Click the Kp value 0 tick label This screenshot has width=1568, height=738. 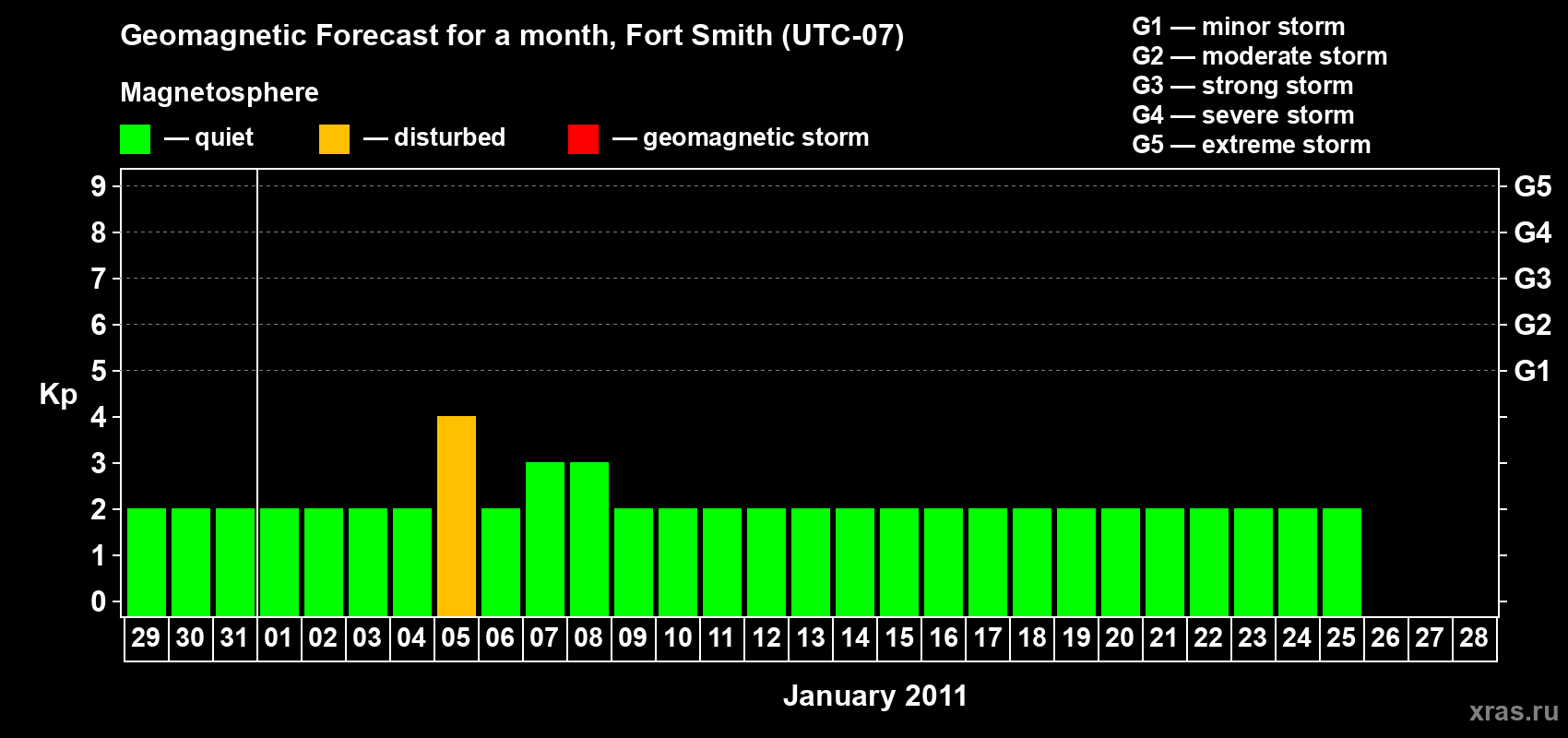click(99, 601)
